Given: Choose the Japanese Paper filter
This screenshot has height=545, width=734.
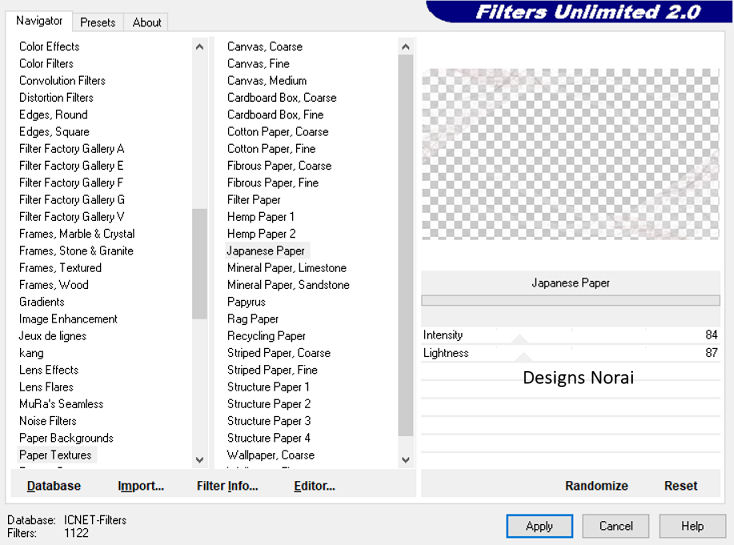Looking at the screenshot, I should [x=266, y=250].
